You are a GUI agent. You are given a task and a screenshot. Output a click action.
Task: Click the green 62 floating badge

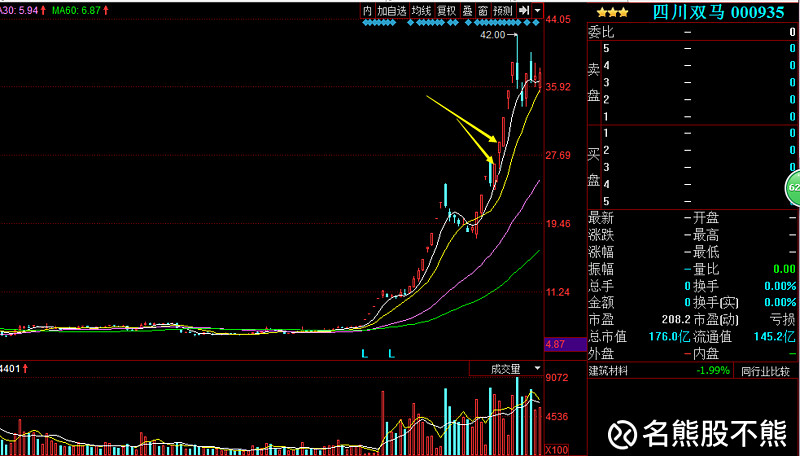click(793, 188)
